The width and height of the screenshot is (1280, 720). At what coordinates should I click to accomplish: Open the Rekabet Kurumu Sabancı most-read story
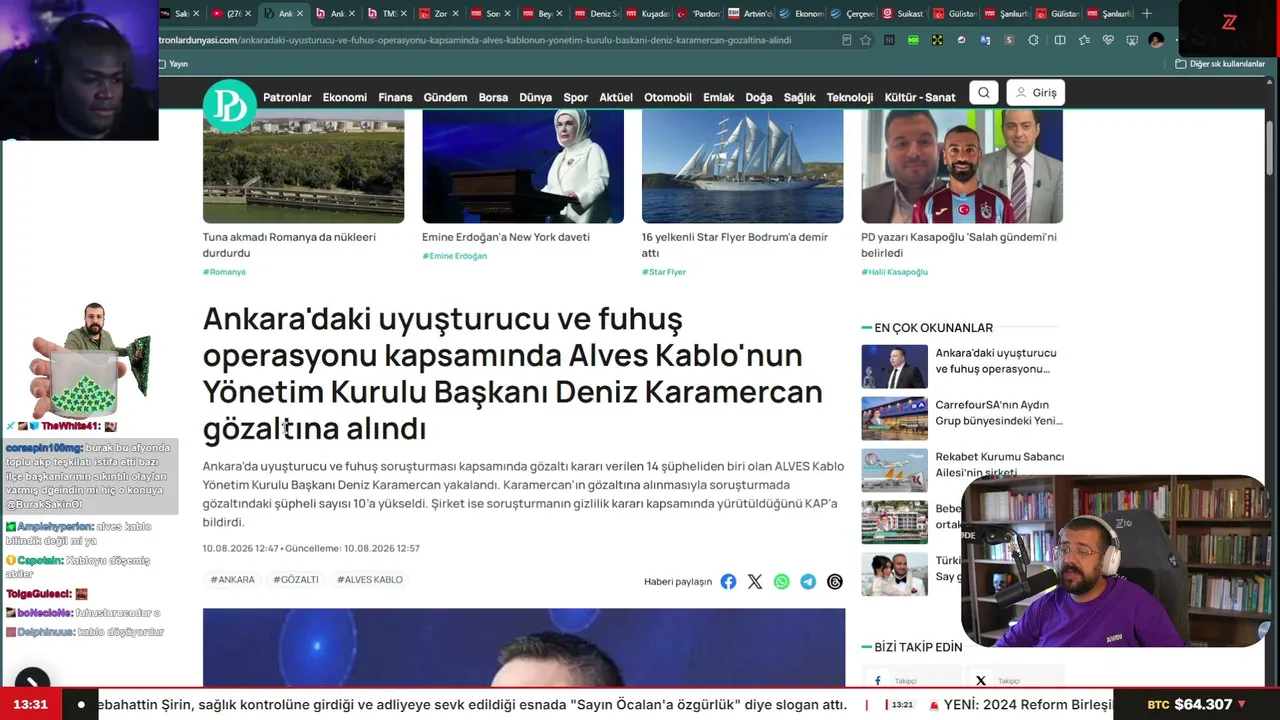[x=1000, y=465]
